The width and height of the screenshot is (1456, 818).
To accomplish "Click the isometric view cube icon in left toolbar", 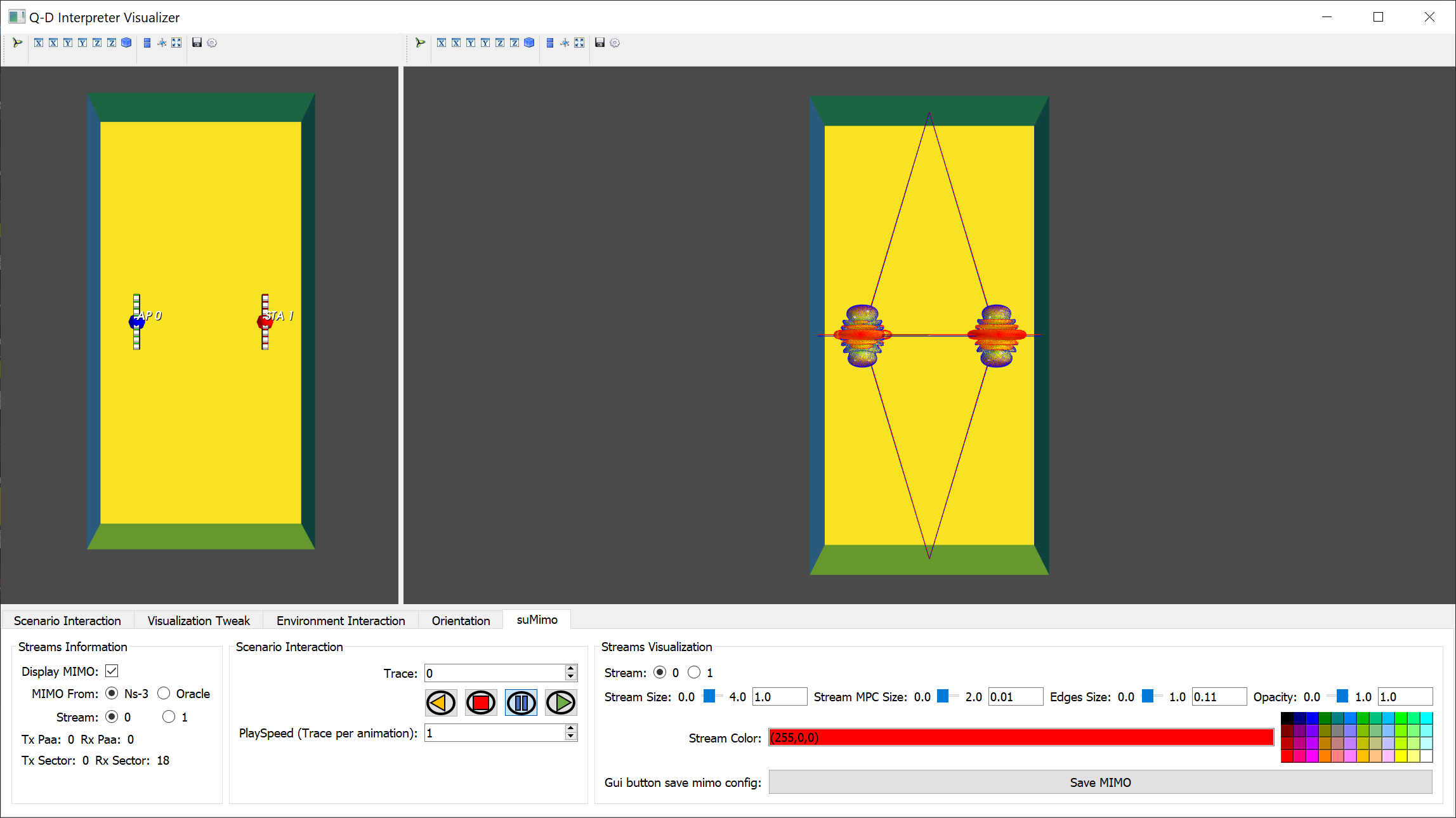I will point(126,43).
